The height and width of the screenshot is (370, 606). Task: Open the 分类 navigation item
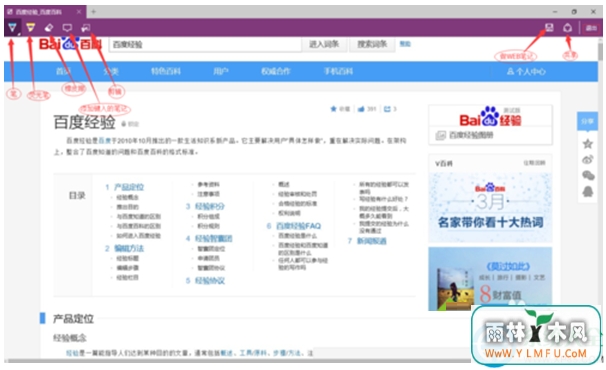pyautogui.click(x=111, y=72)
